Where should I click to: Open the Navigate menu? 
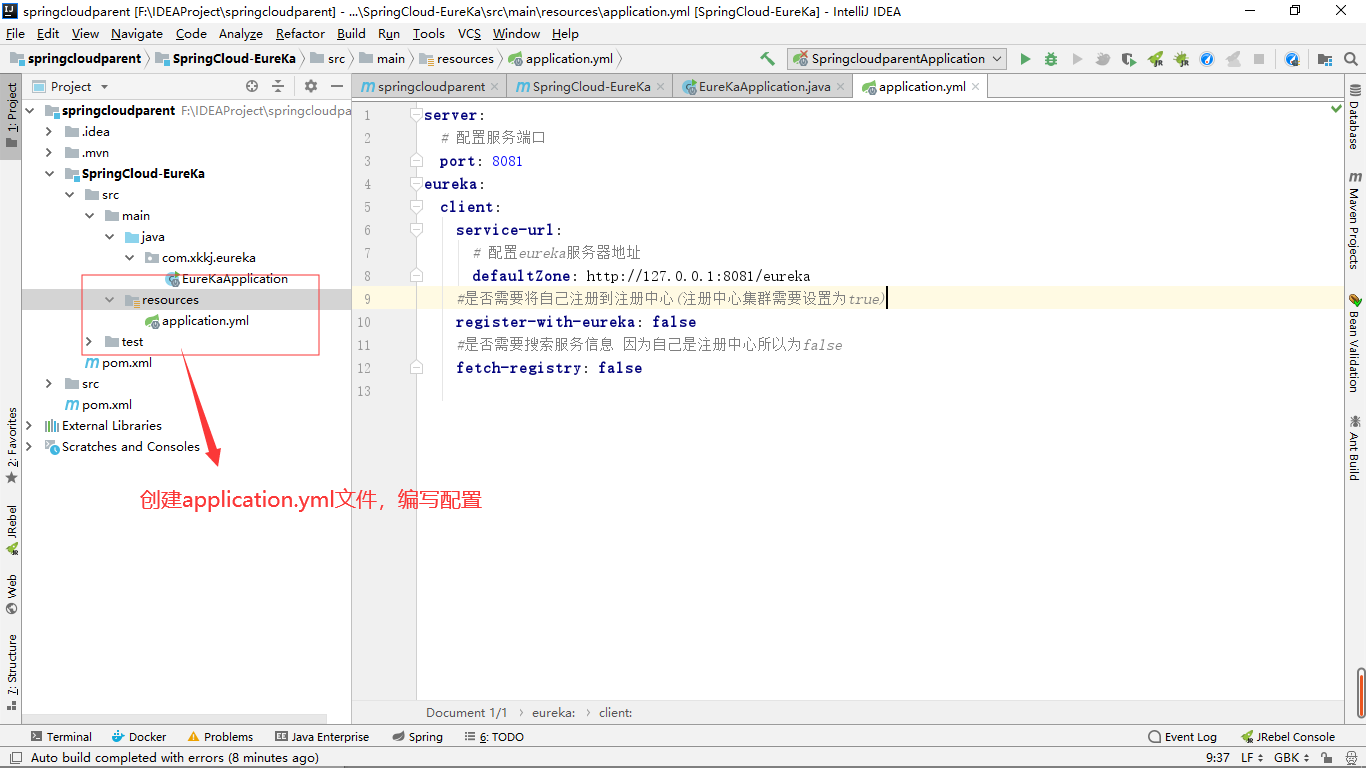[137, 33]
